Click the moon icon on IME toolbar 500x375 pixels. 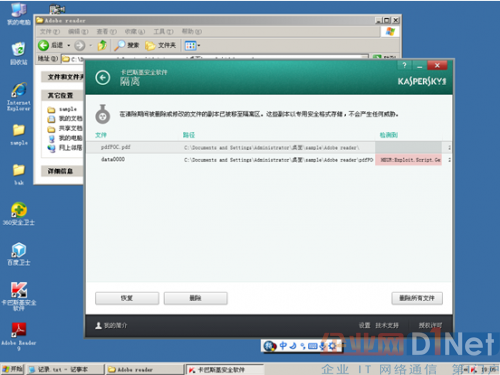293,346
